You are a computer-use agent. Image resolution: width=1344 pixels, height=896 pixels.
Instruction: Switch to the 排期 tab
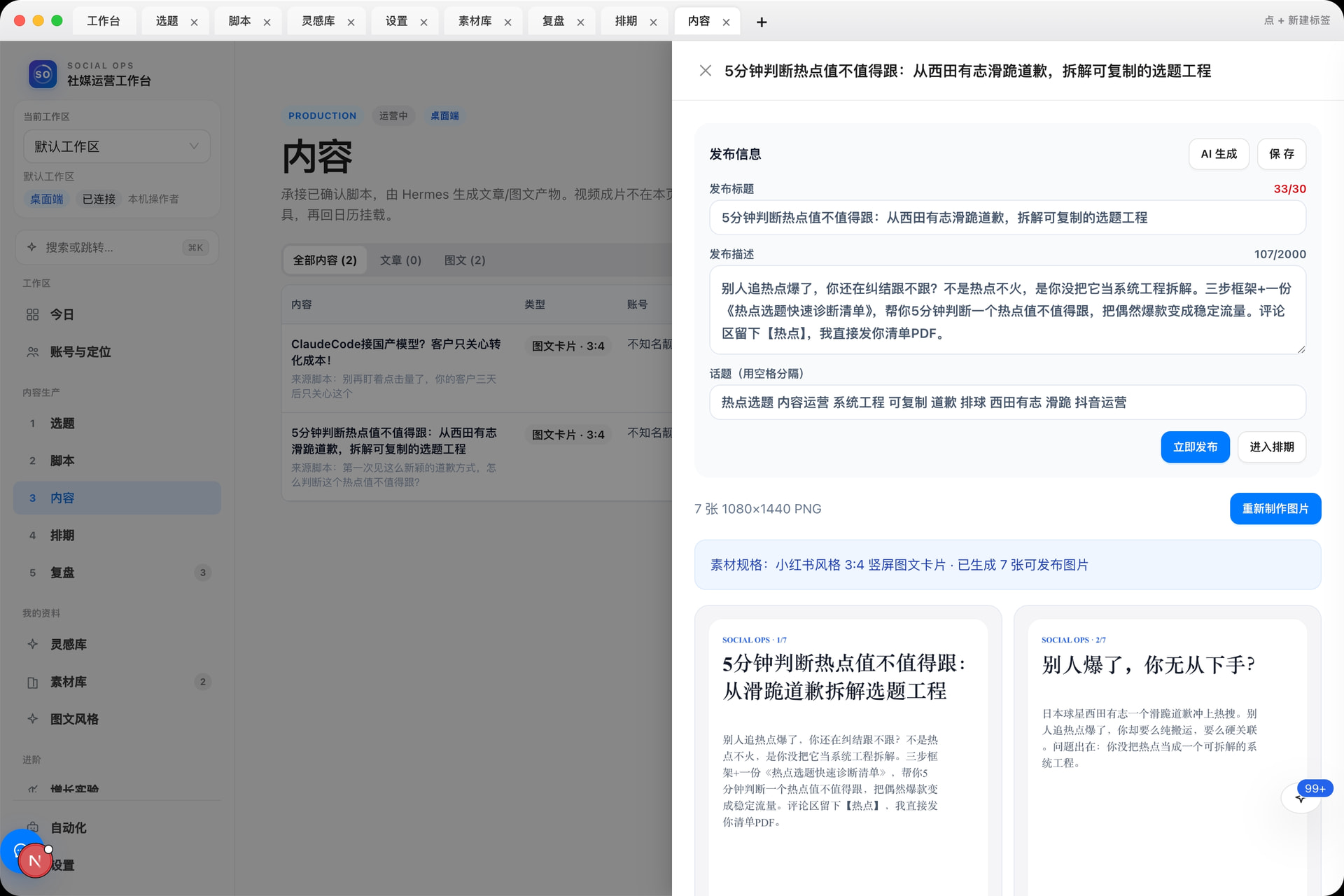626,21
